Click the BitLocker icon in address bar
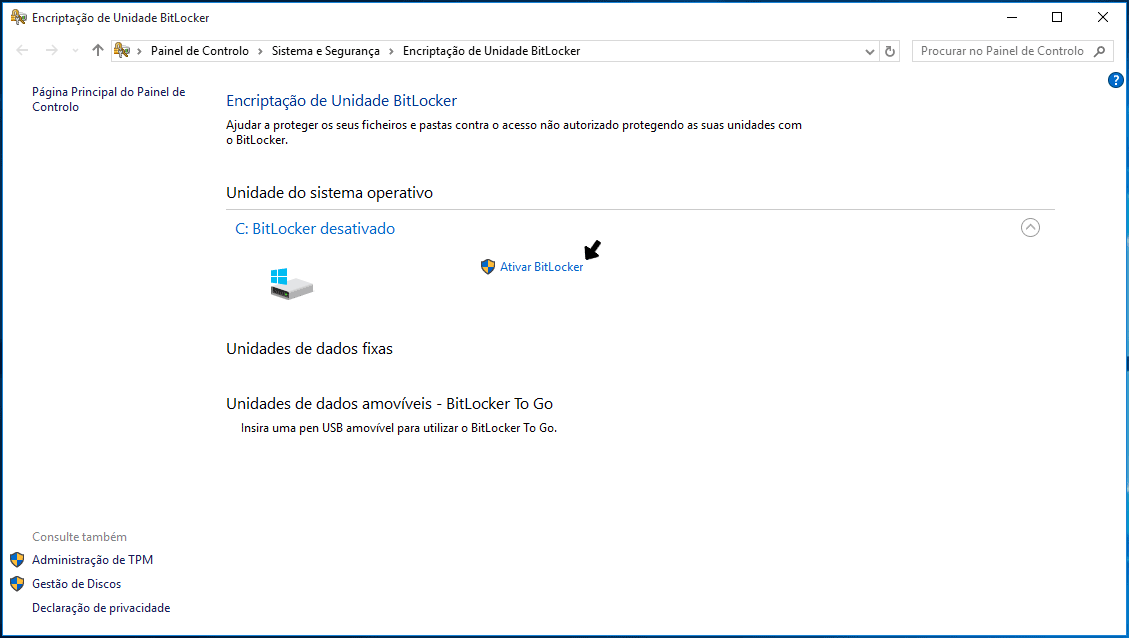This screenshot has height=638, width=1129. 122,50
